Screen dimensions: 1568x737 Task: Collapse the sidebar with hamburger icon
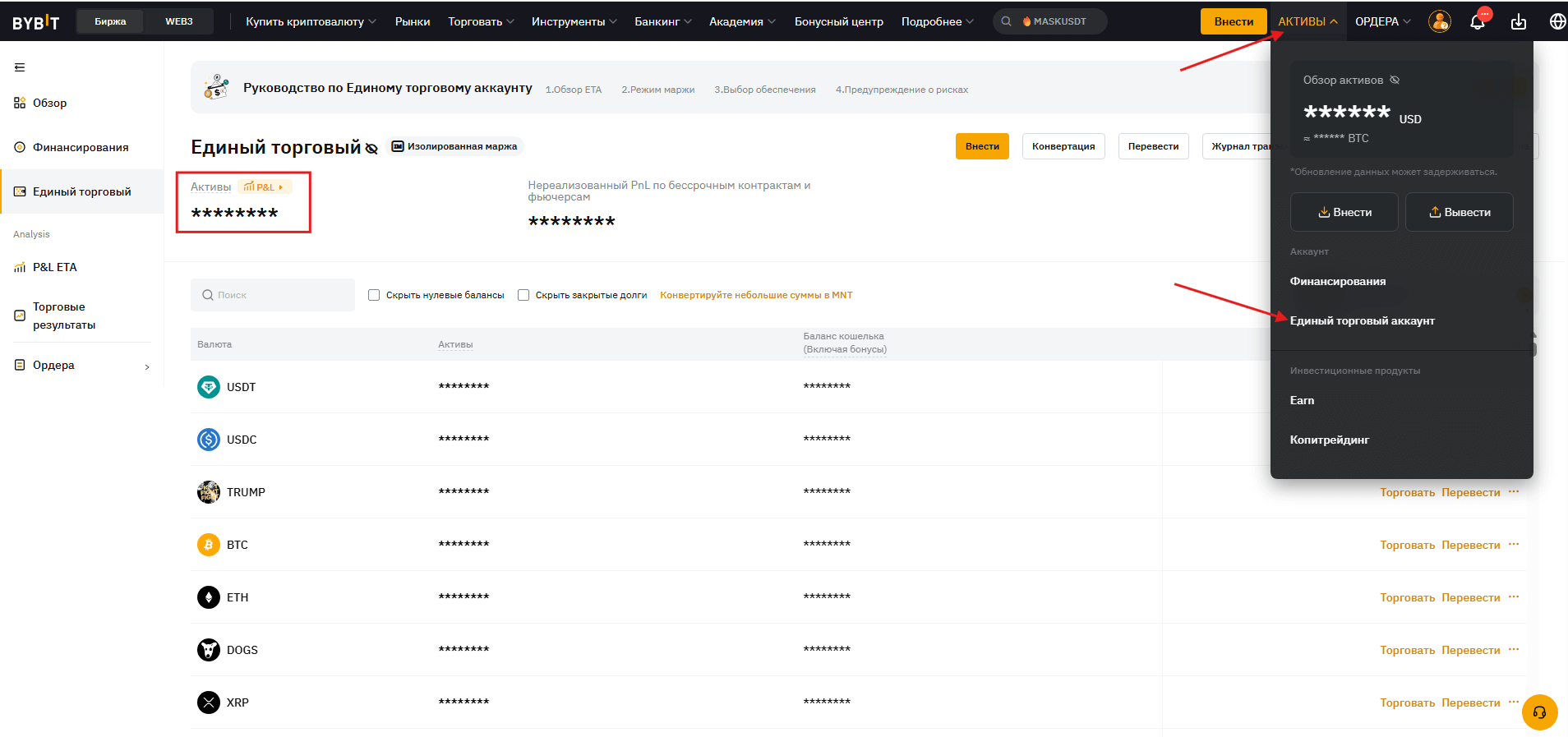[x=20, y=67]
